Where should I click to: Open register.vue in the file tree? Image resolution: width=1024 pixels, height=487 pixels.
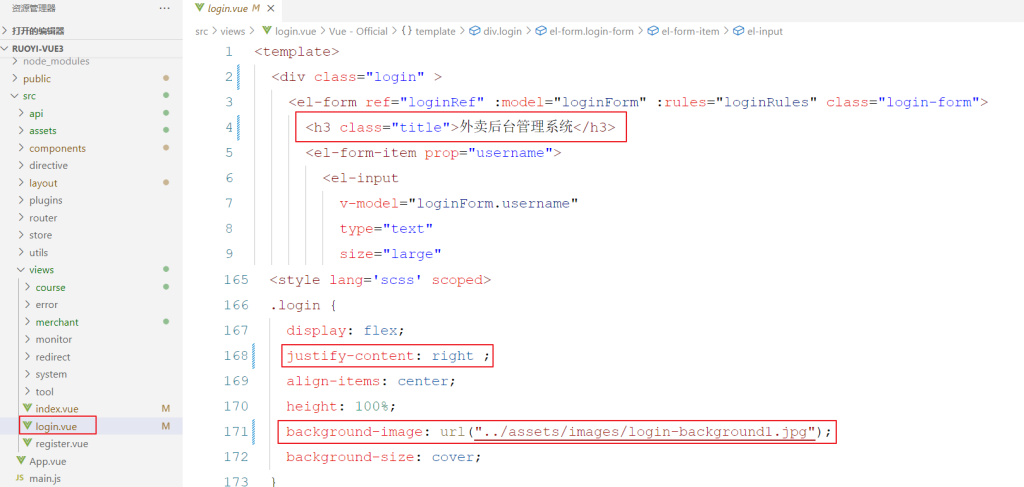(x=61, y=444)
